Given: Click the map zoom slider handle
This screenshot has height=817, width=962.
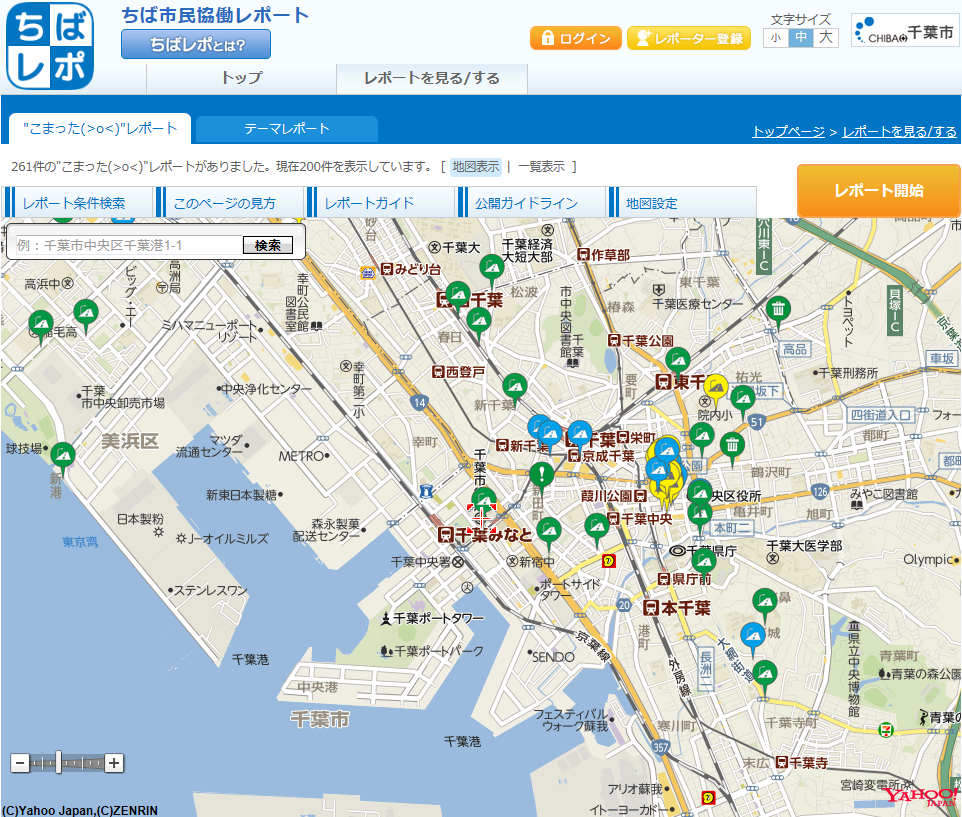Looking at the screenshot, I should [x=59, y=763].
